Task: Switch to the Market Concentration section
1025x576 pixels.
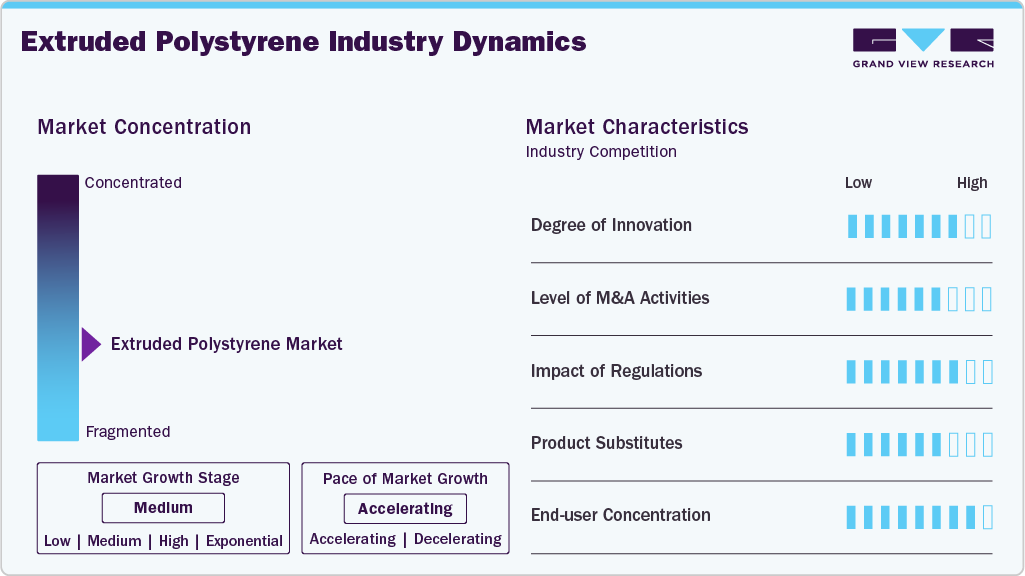Action: click(x=144, y=127)
